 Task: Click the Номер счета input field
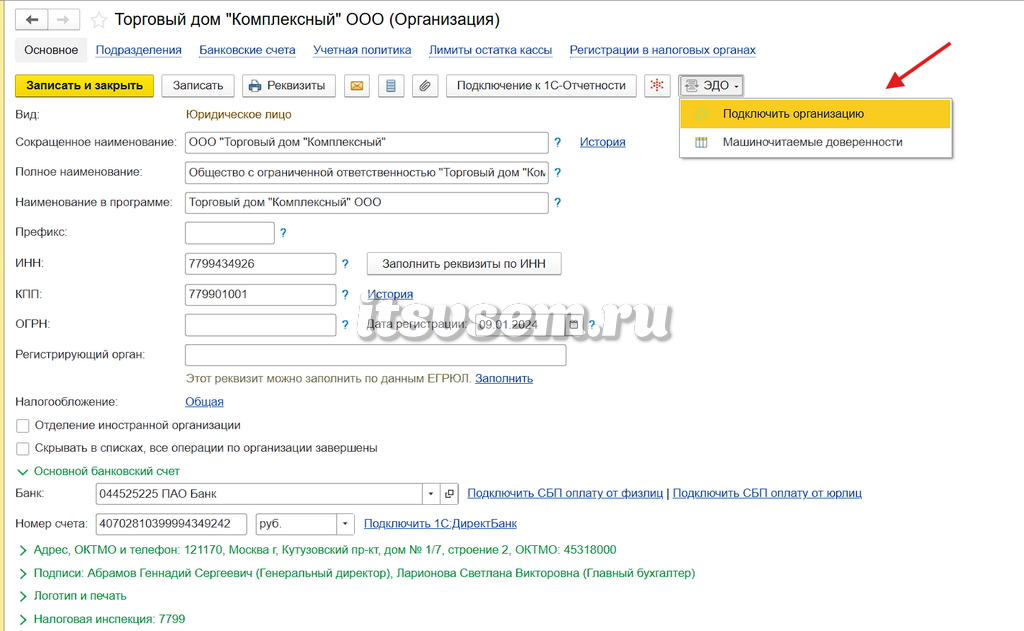(172, 524)
